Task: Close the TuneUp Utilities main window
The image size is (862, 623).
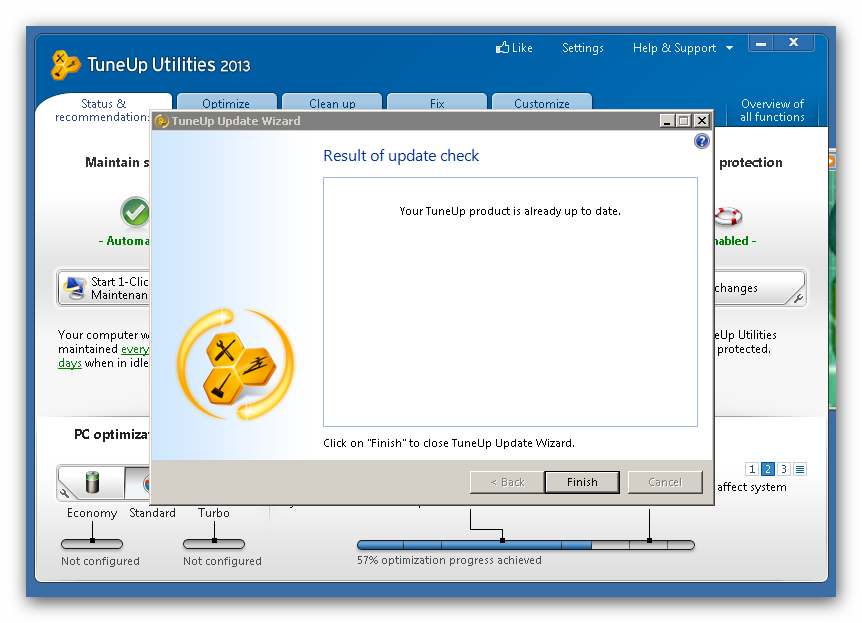Action: tap(793, 43)
